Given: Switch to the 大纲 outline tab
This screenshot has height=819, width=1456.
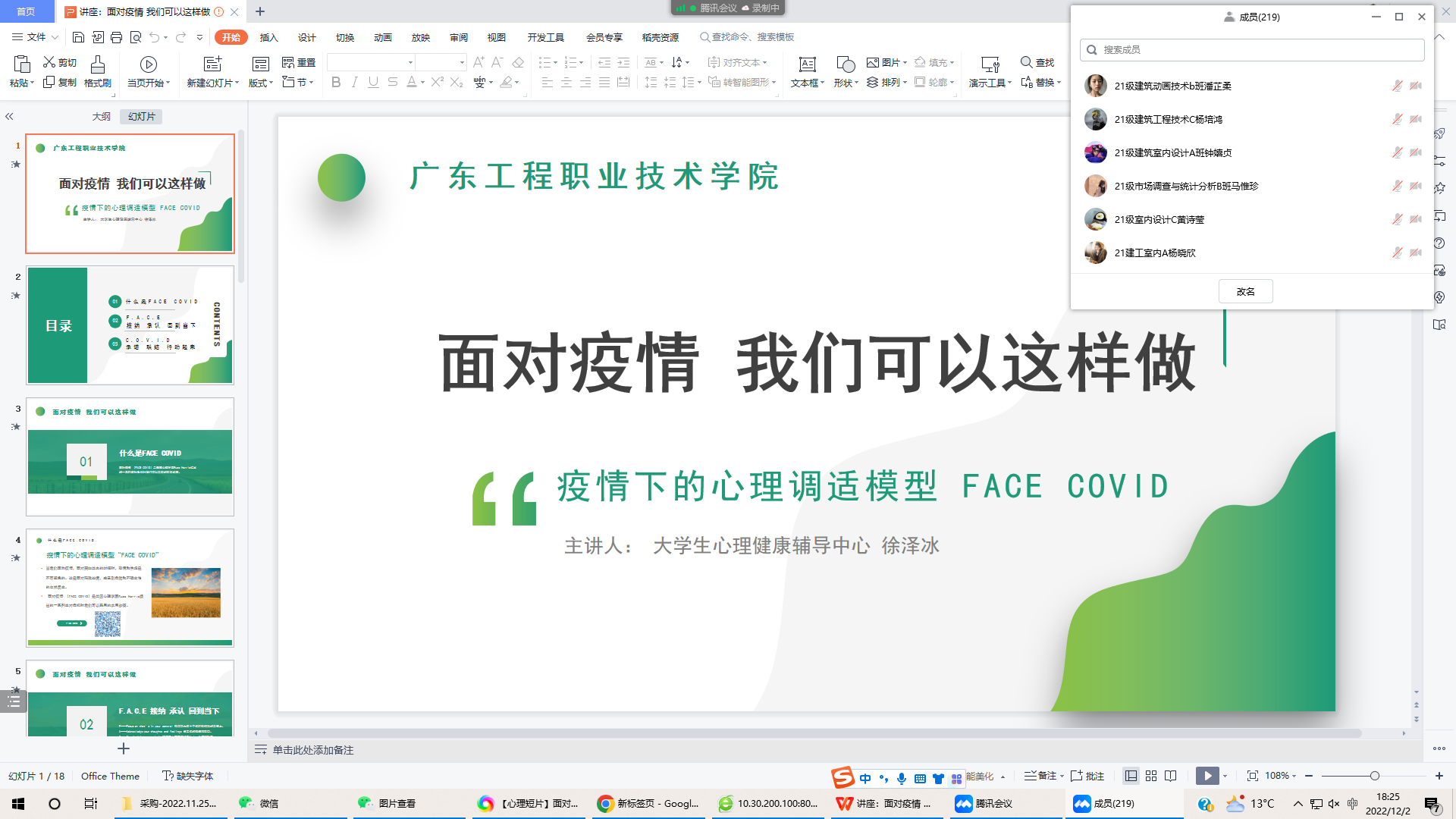Looking at the screenshot, I should [101, 116].
